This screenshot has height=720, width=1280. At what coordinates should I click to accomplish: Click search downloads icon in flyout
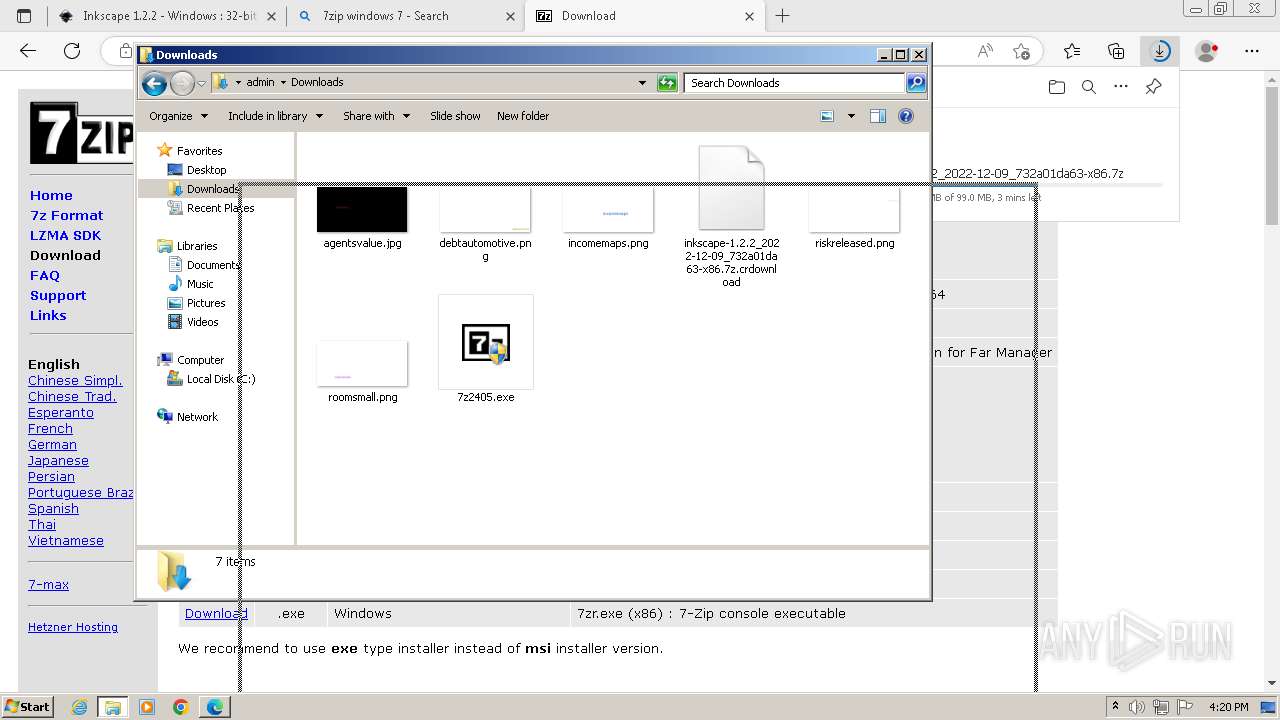(x=1089, y=87)
